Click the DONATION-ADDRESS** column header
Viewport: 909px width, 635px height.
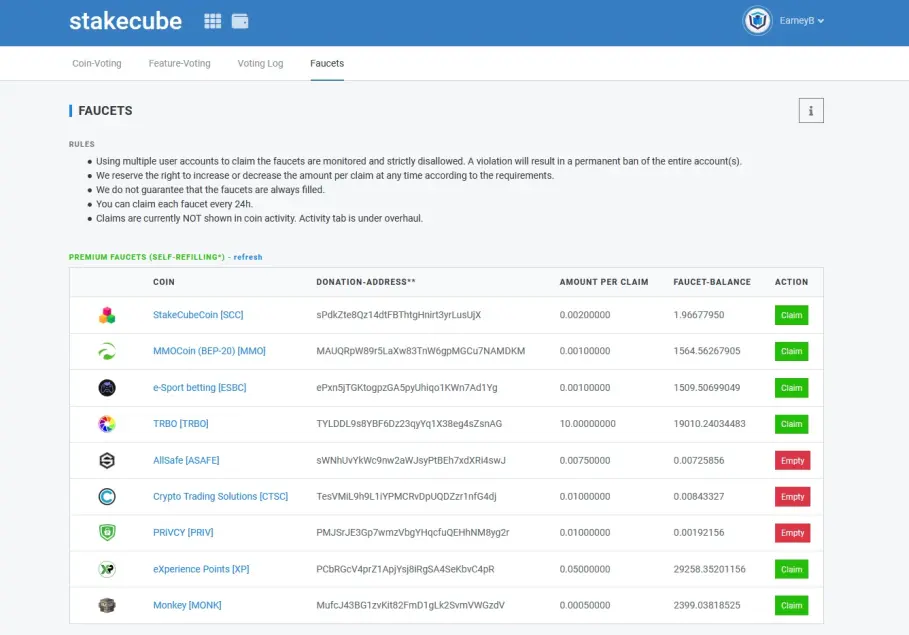(366, 282)
